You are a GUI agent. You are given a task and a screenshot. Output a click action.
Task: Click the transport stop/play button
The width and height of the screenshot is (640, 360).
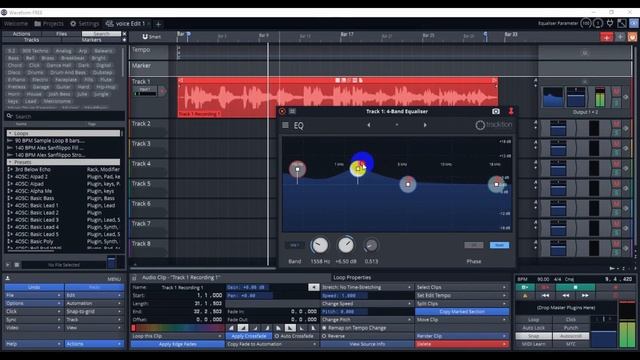575,287
